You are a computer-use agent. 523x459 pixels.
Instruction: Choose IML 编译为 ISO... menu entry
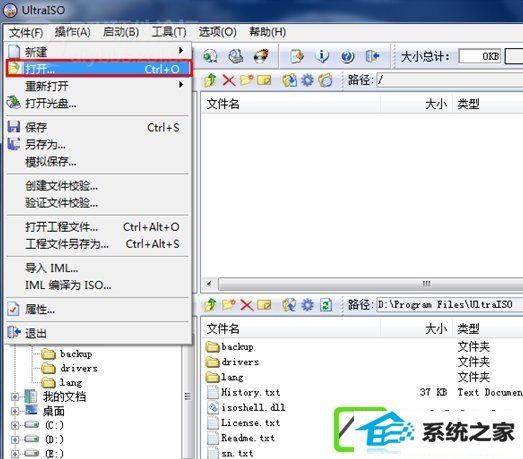[x=99, y=285]
